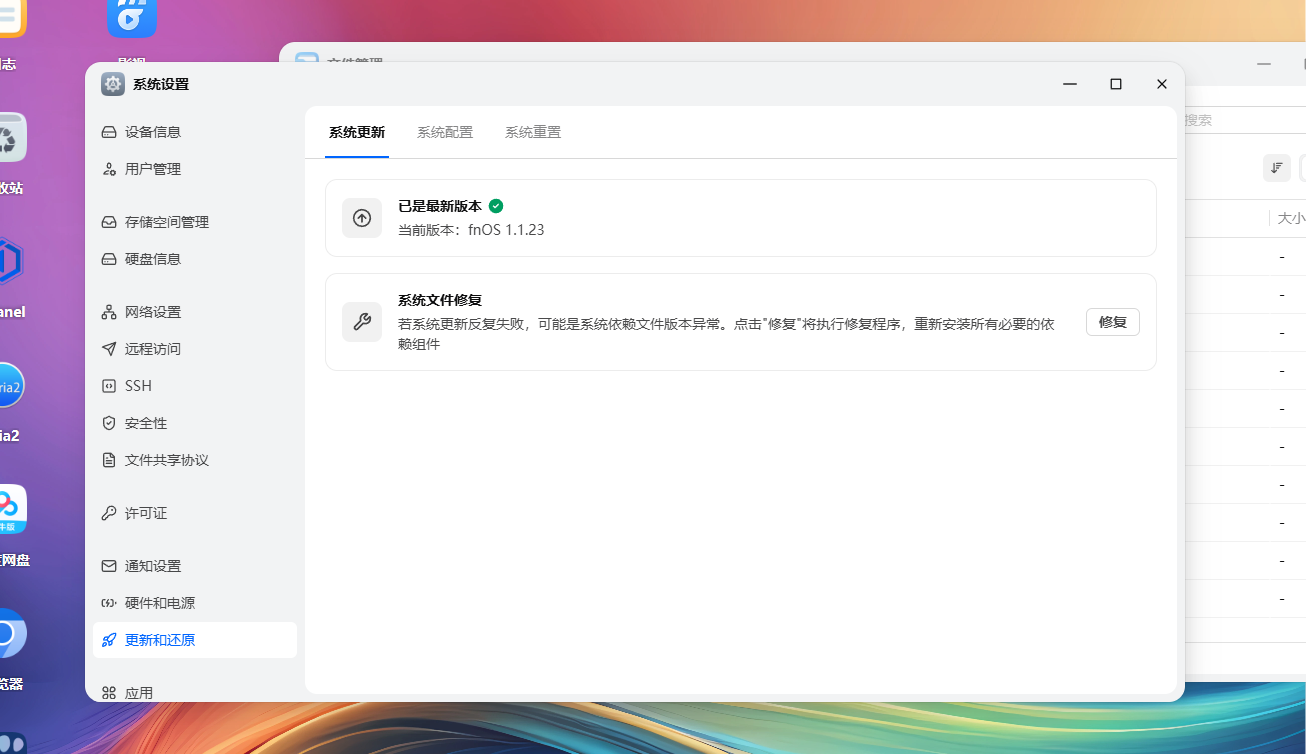
Task: Switch to the 系统重置 tab
Action: [533, 132]
